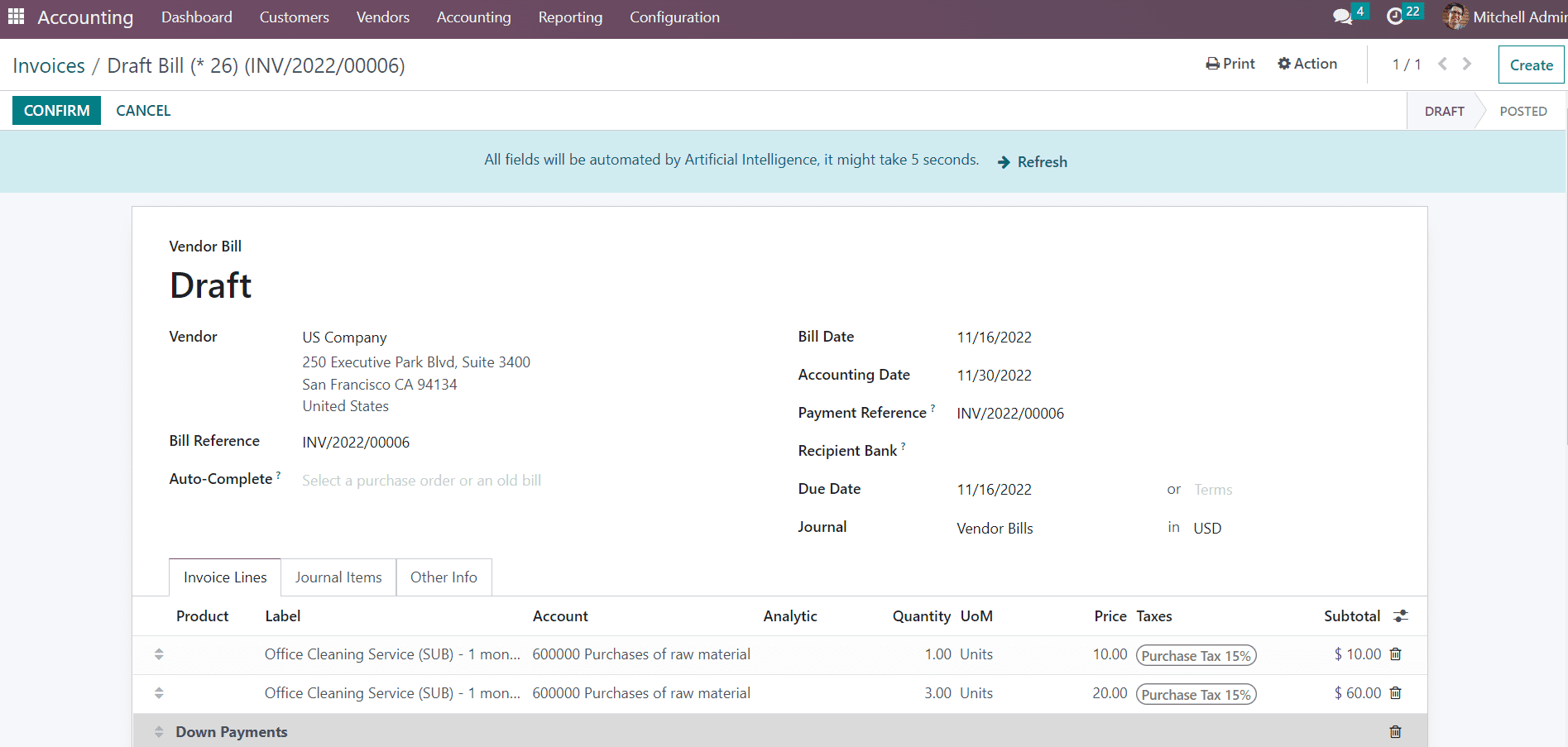This screenshot has width=1568, height=747.
Task: Open column settings icon beside Subtotal
Action: pos(1400,616)
